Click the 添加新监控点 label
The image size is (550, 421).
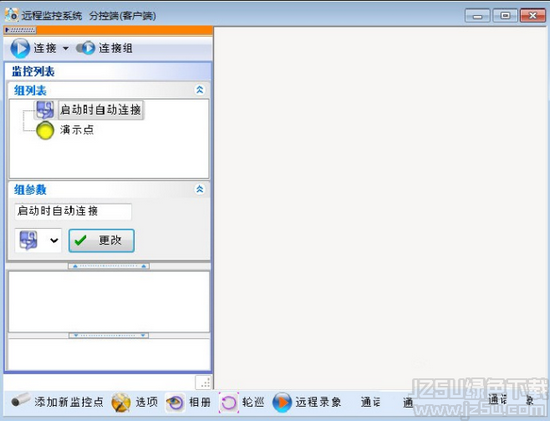[69, 402]
